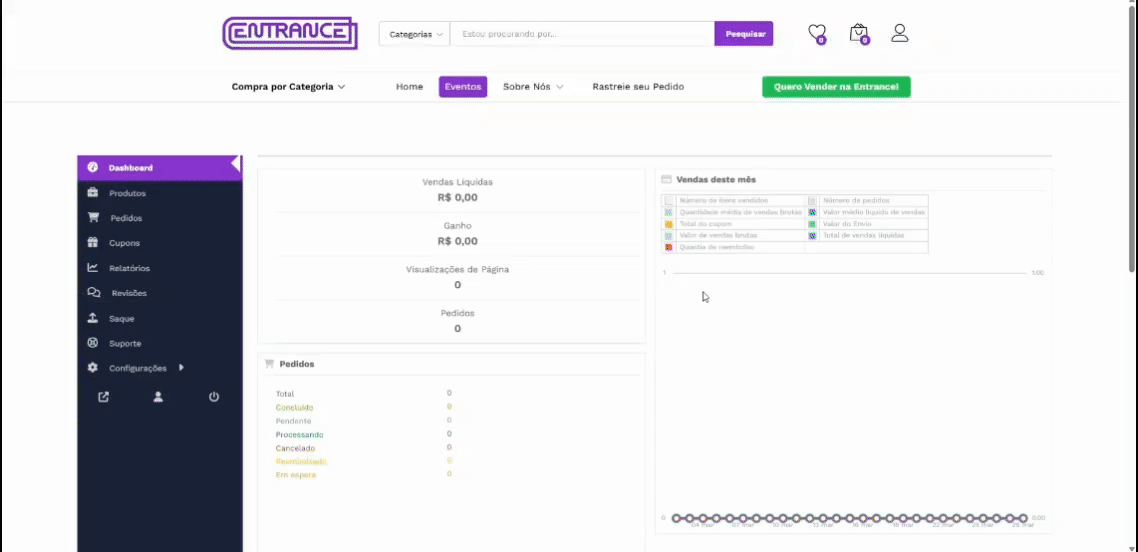Open the external store link icon in sidebar
This screenshot has width=1138, height=552.
[x=104, y=397]
